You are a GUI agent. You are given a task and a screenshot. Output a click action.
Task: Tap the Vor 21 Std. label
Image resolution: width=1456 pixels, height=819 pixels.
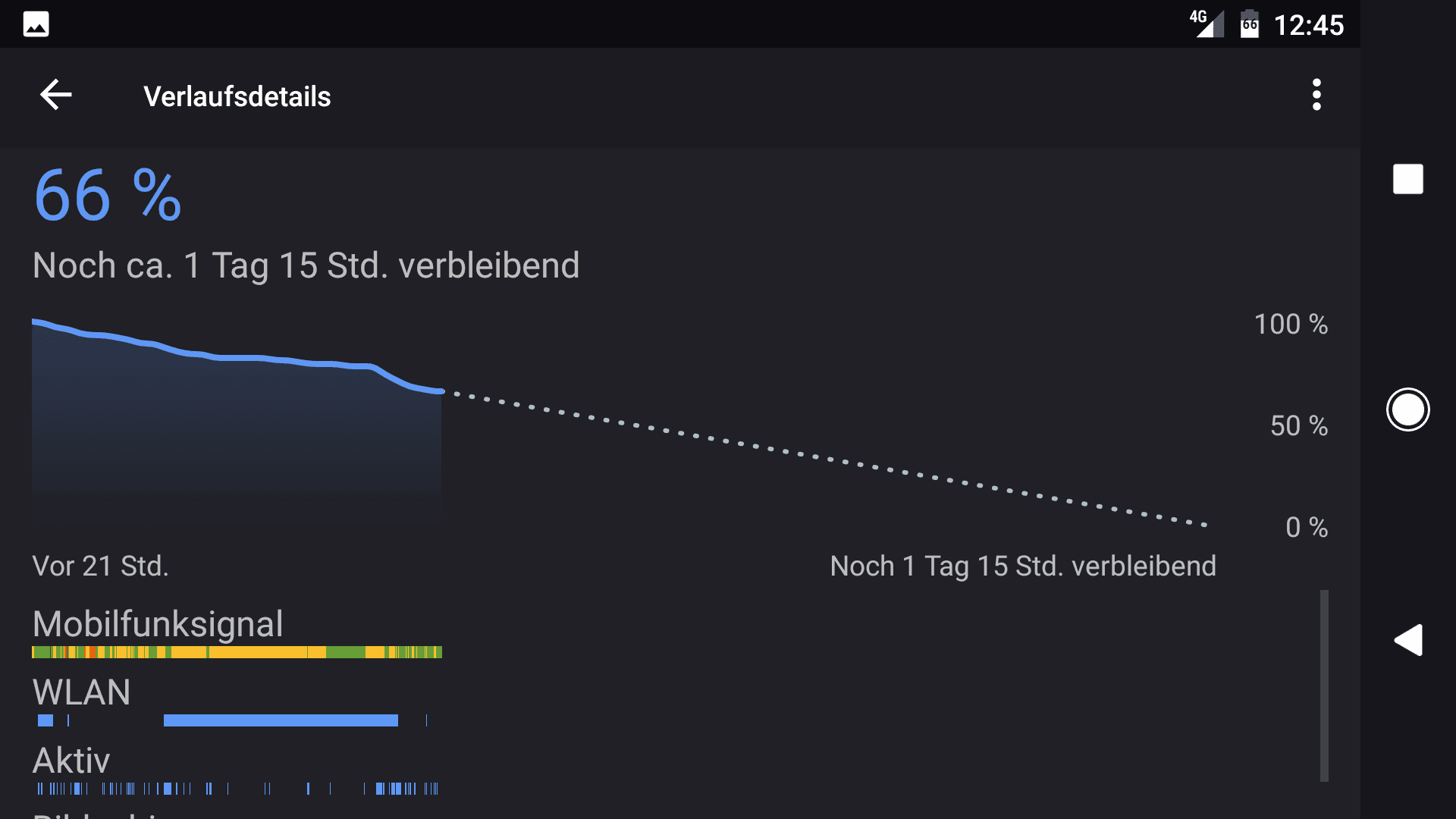[x=100, y=566]
